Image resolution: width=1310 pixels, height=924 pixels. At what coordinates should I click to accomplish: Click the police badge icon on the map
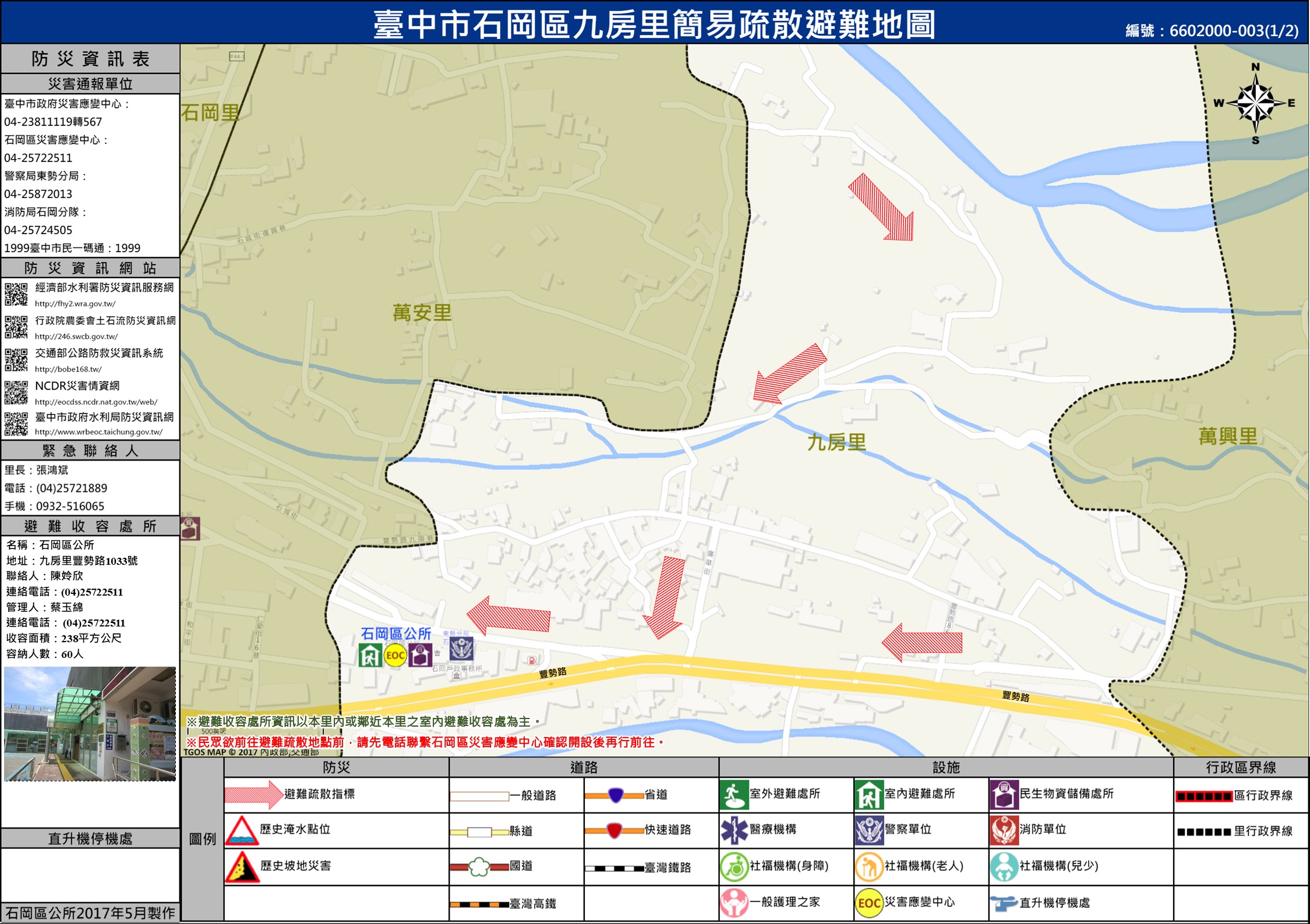point(461,649)
